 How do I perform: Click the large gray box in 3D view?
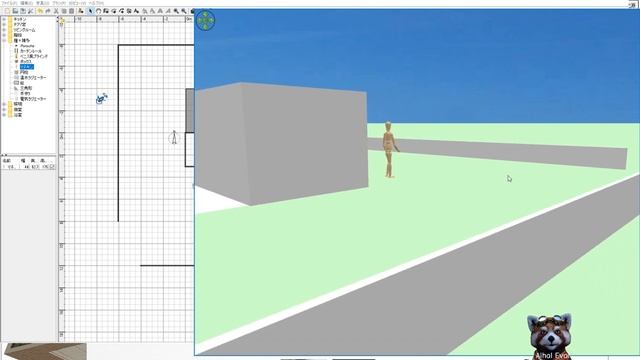pyautogui.click(x=282, y=144)
